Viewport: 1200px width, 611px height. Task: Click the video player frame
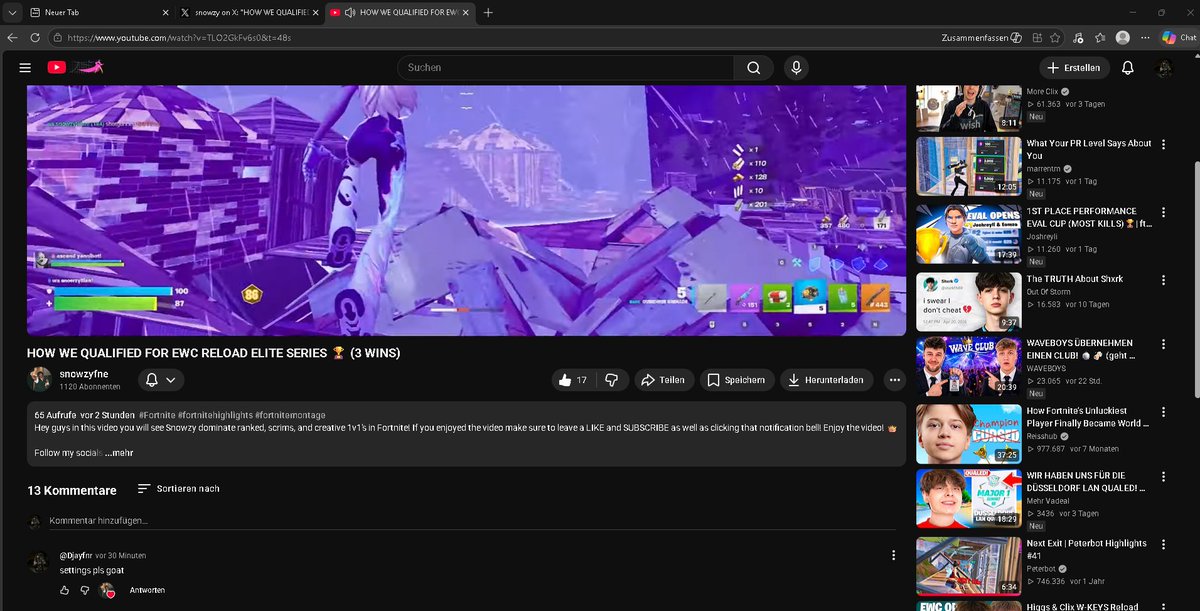(x=466, y=210)
